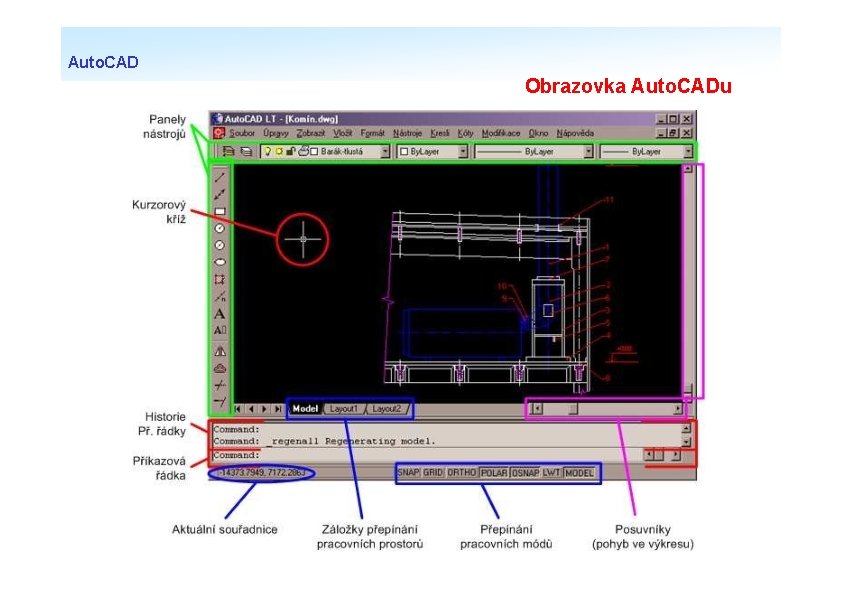Click the ByLayer color swatch square
The width and height of the screenshot is (842, 595).
click(404, 152)
